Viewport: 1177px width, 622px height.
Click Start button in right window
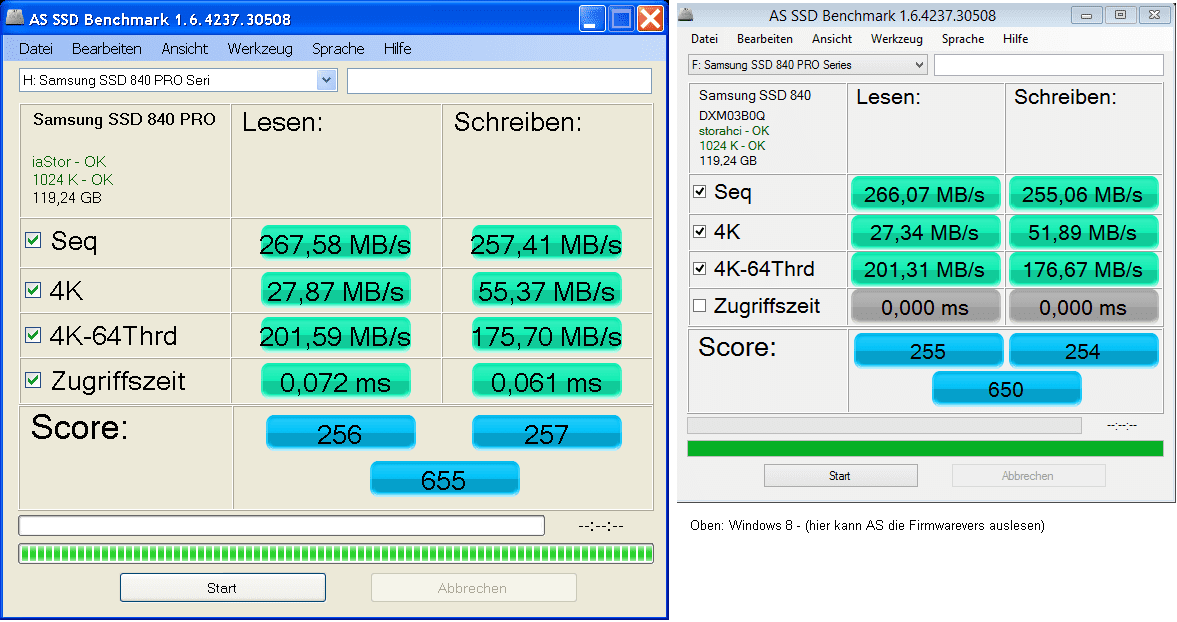(841, 476)
